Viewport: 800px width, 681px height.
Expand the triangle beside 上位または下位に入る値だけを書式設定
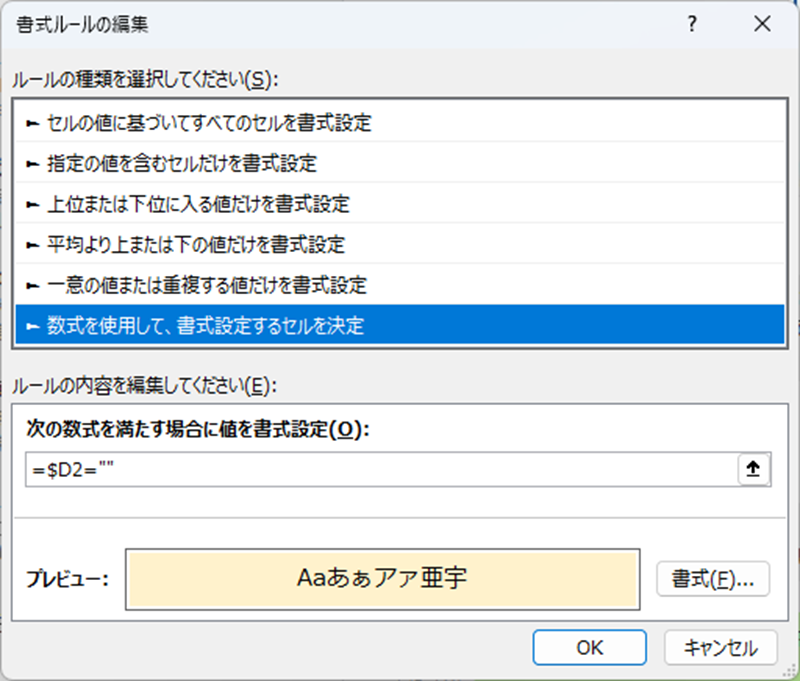(30, 204)
